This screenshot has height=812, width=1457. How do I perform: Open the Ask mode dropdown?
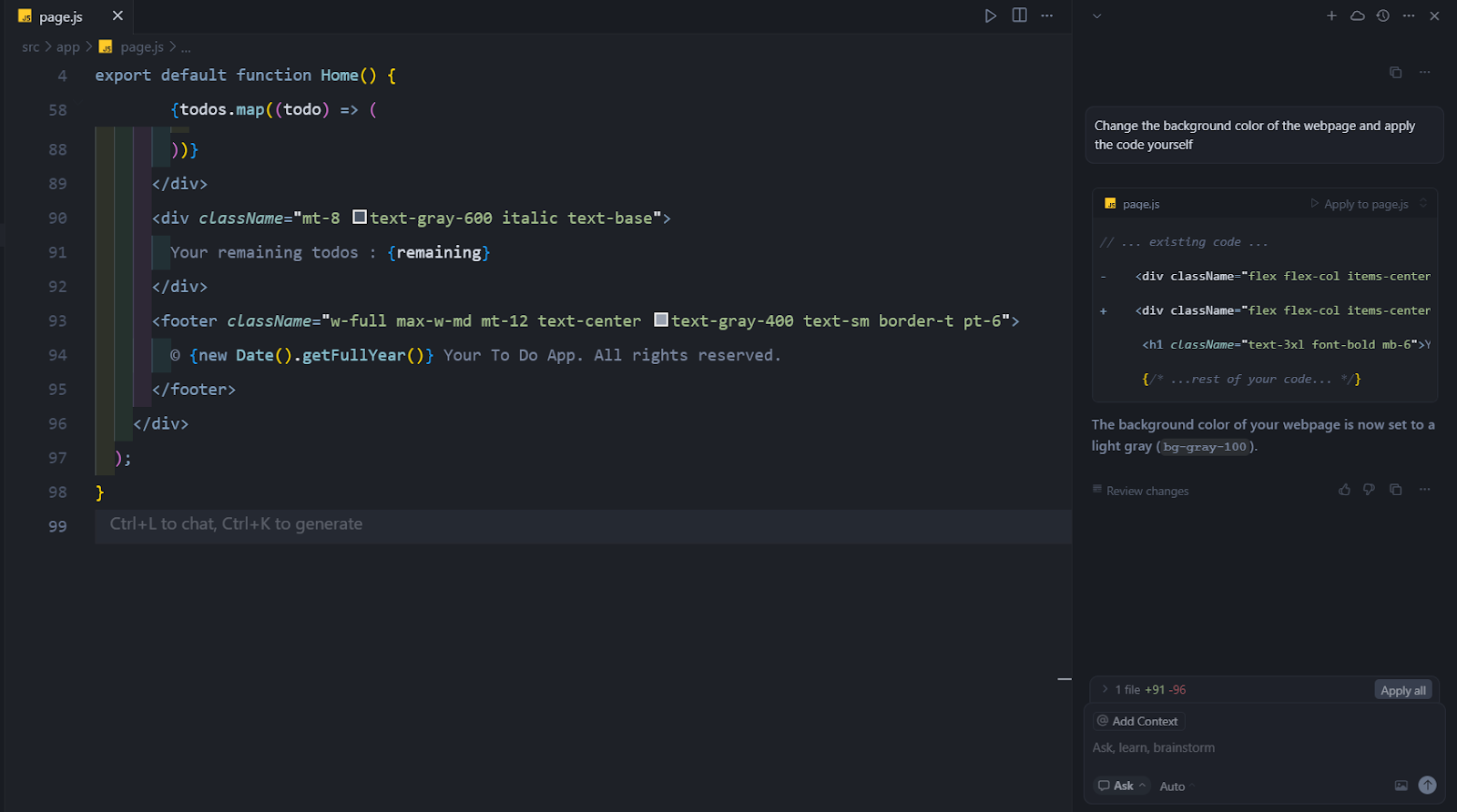[x=1121, y=786]
